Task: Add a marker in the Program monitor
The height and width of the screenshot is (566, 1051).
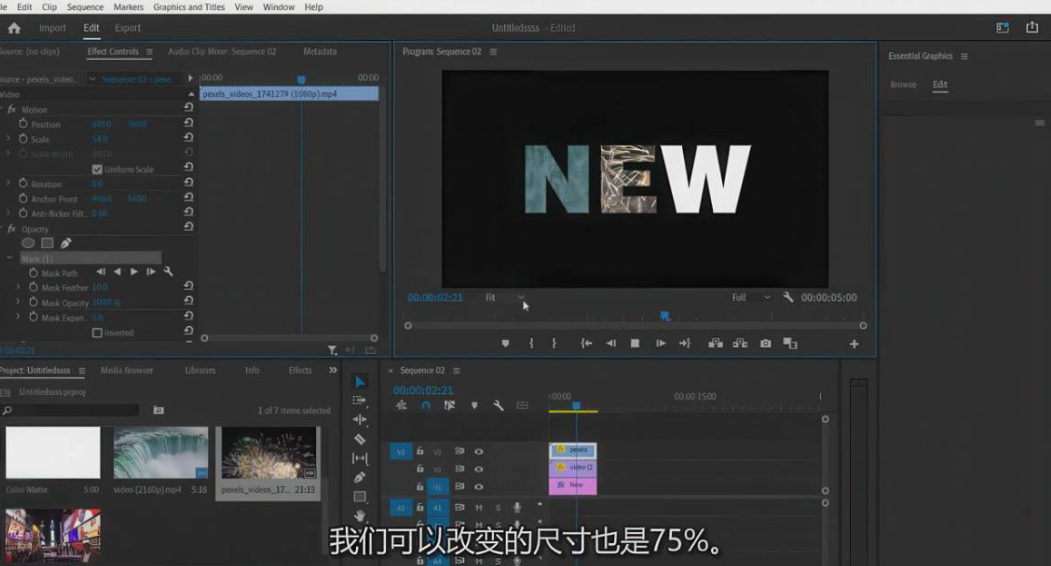Action: (x=505, y=343)
